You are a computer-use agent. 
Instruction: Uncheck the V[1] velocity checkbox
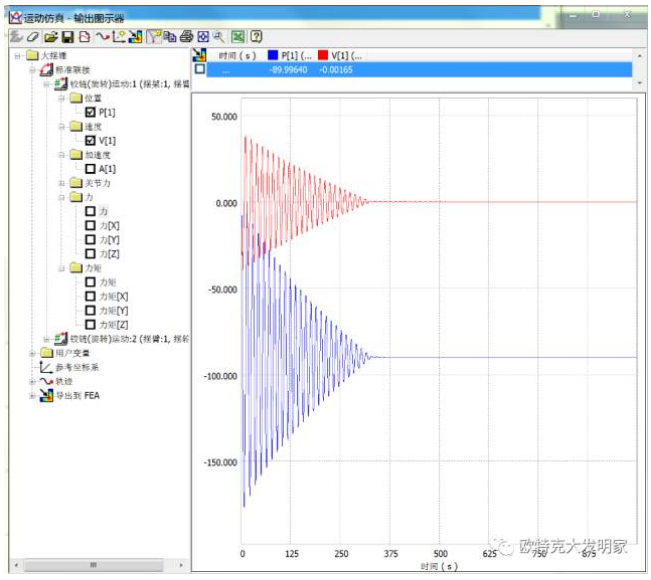[x=90, y=140]
